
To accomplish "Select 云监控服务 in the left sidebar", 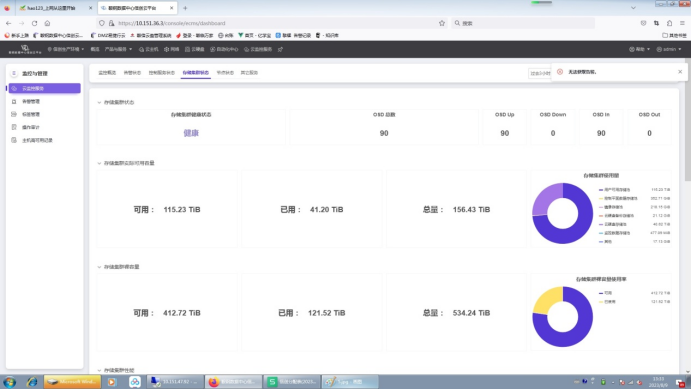I will point(45,88).
